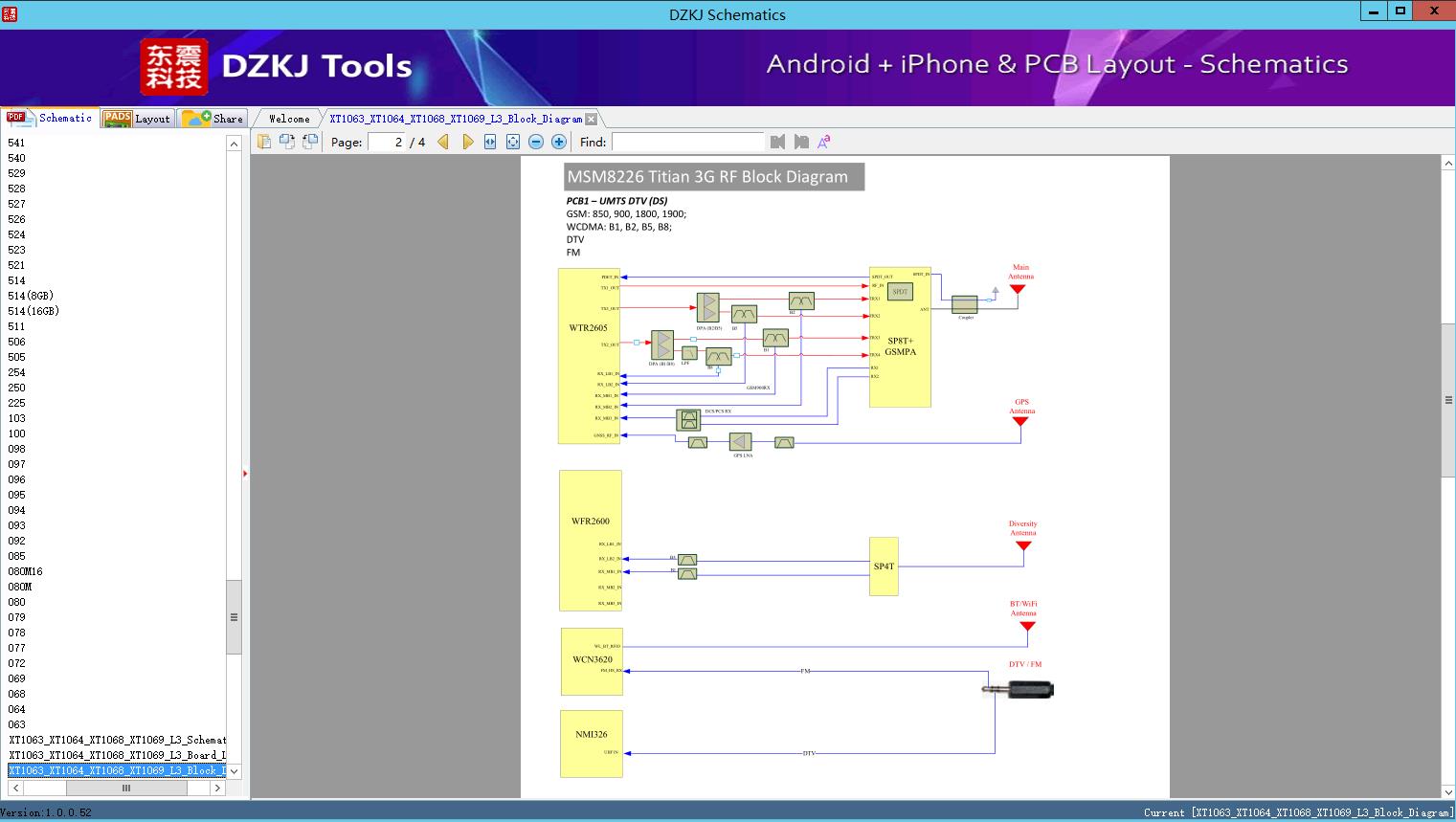Screen dimensions: 1456x822
Task: Select model 511 in the list
Action: click(16, 326)
